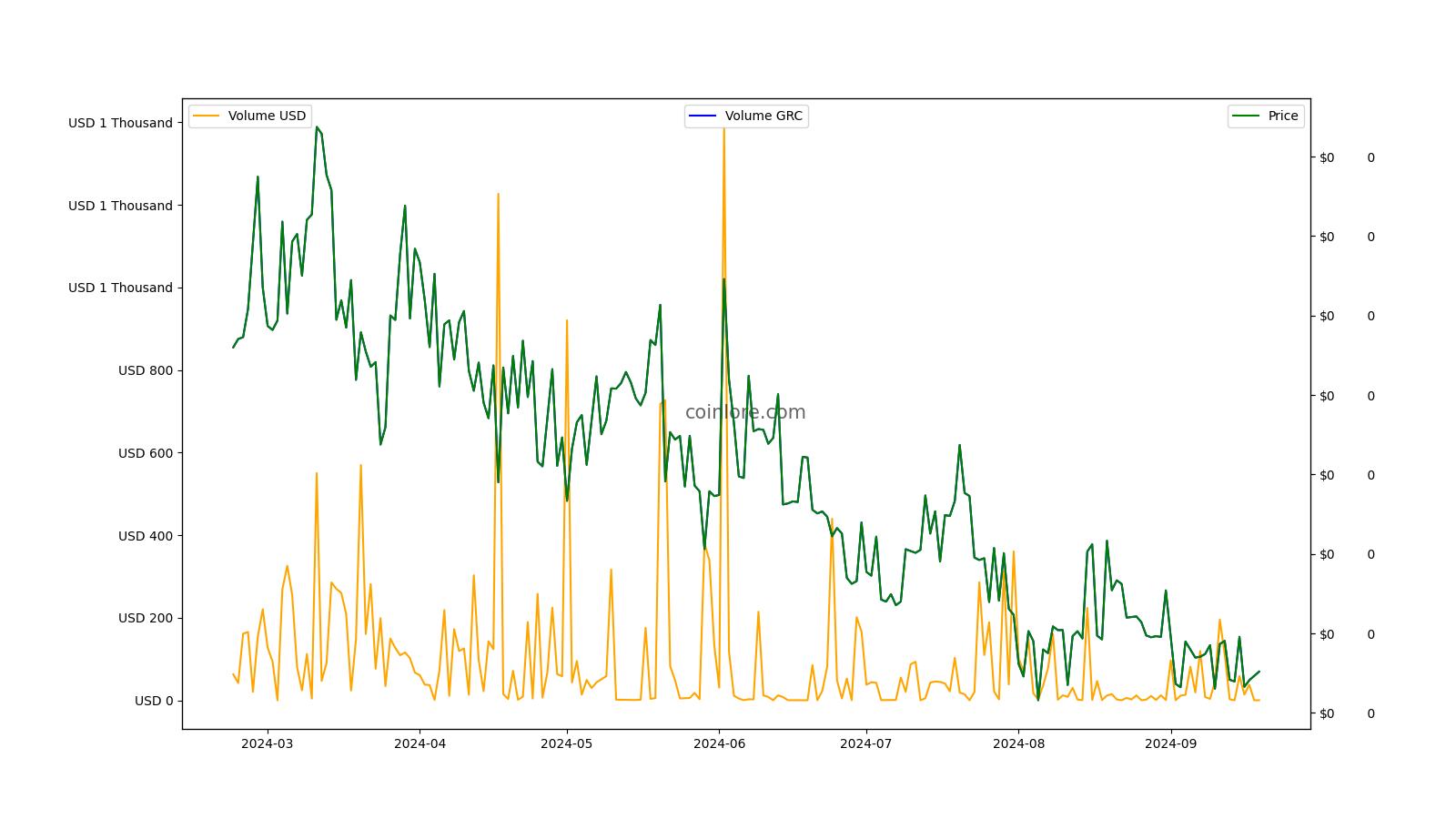
Task: Click the 2024-04 x-axis label
Action: pyautogui.click(x=420, y=743)
